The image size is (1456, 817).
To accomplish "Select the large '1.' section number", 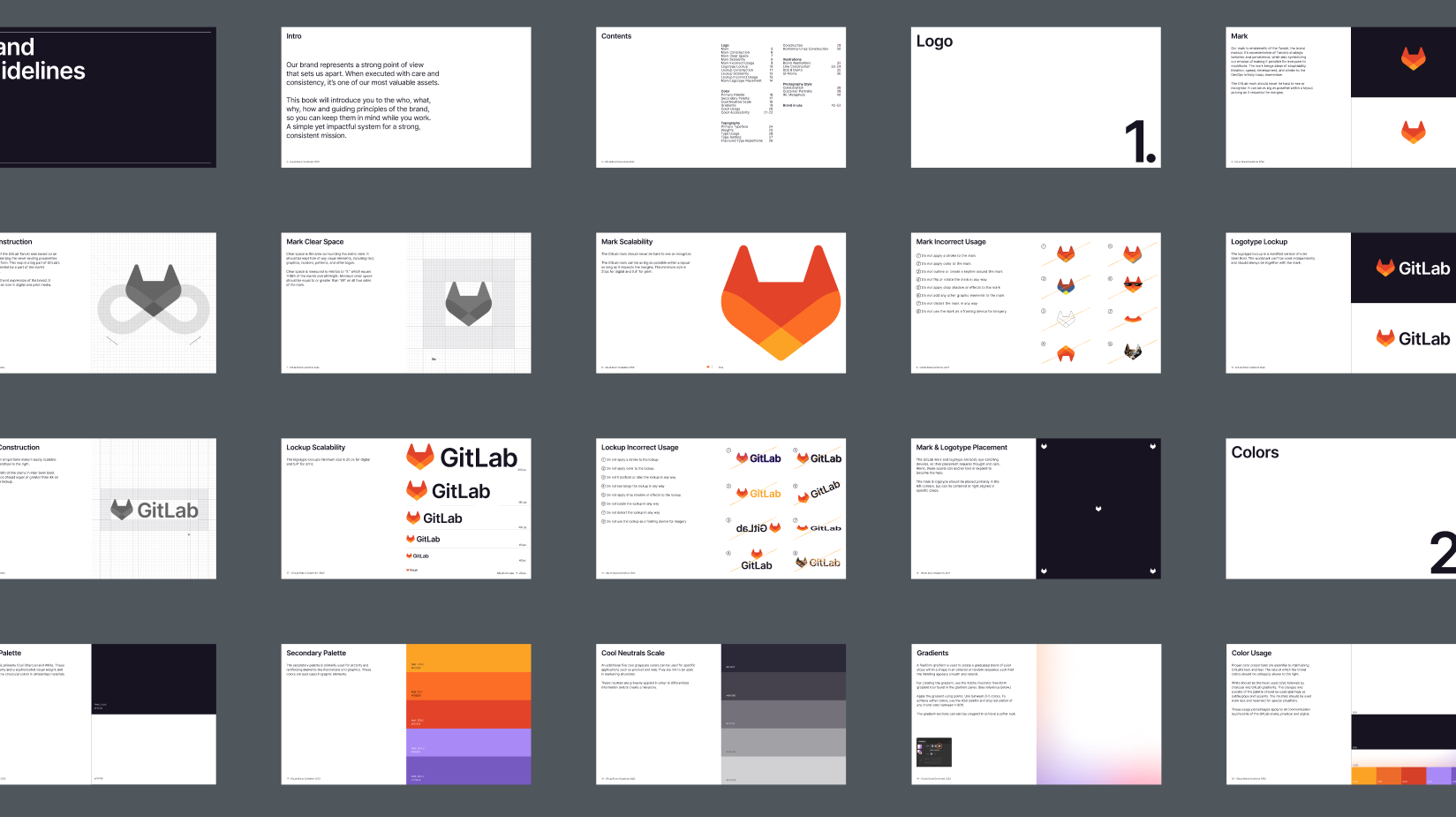I will (x=1140, y=142).
